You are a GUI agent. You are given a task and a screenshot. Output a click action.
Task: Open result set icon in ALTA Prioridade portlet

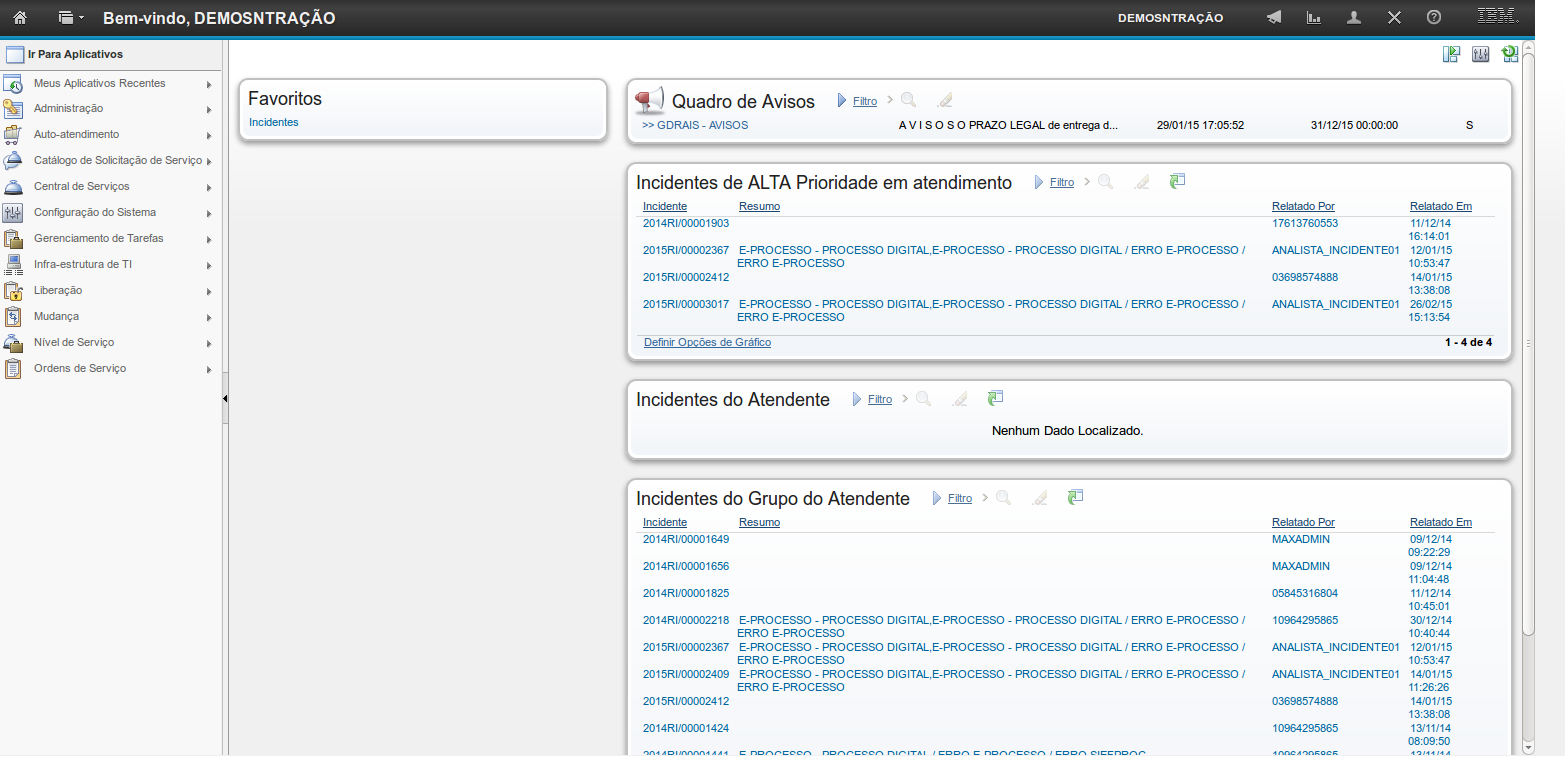coord(1177,181)
